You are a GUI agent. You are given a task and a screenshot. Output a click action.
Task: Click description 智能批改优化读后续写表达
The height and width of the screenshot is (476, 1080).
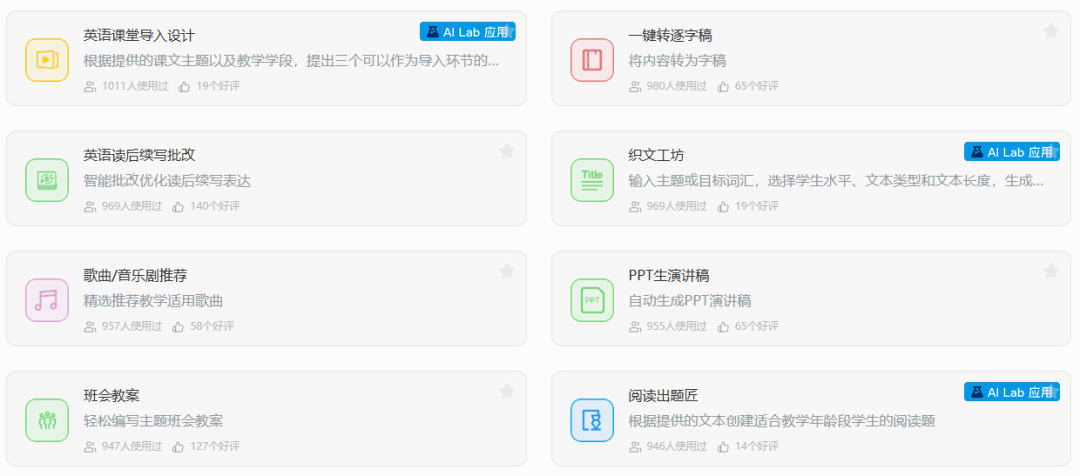click(x=167, y=180)
